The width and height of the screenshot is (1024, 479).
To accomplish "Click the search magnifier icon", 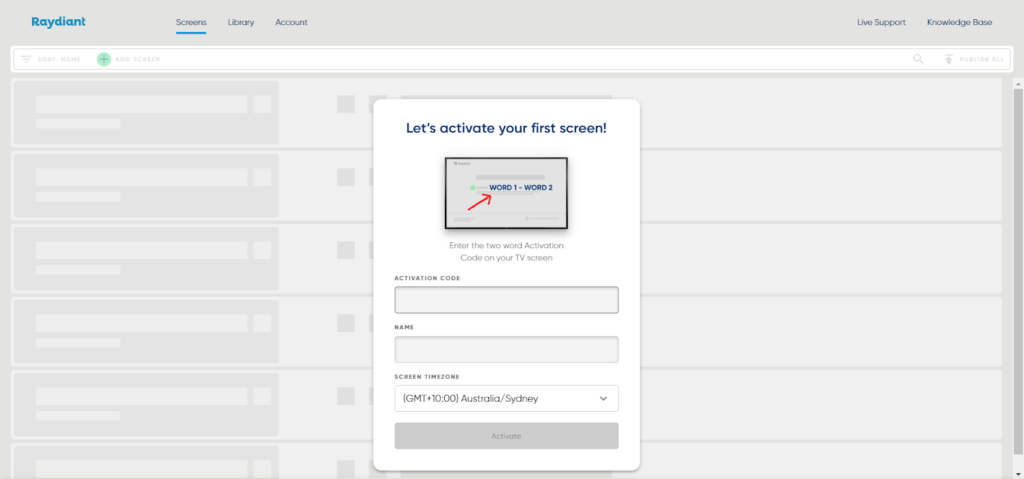I will (x=918, y=59).
